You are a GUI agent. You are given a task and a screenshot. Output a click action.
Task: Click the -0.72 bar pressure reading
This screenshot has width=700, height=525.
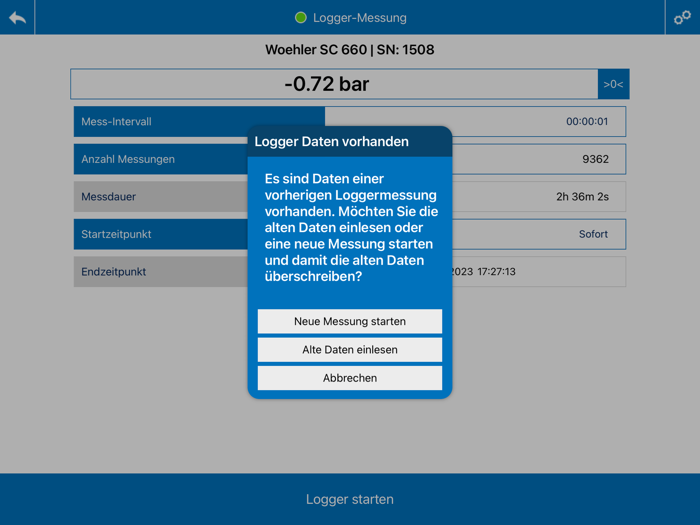pyautogui.click(x=327, y=84)
